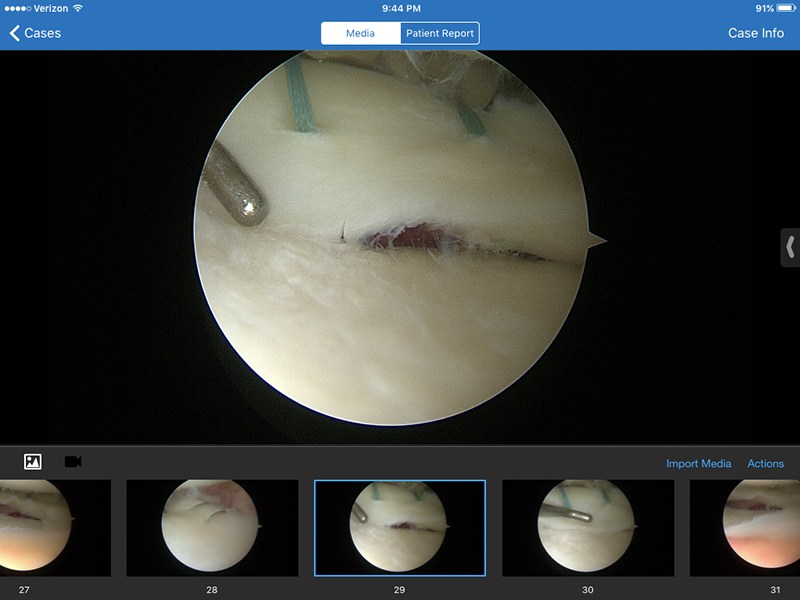This screenshot has width=800, height=600.
Task: Tap the Verizon carrier label
Action: point(51,8)
